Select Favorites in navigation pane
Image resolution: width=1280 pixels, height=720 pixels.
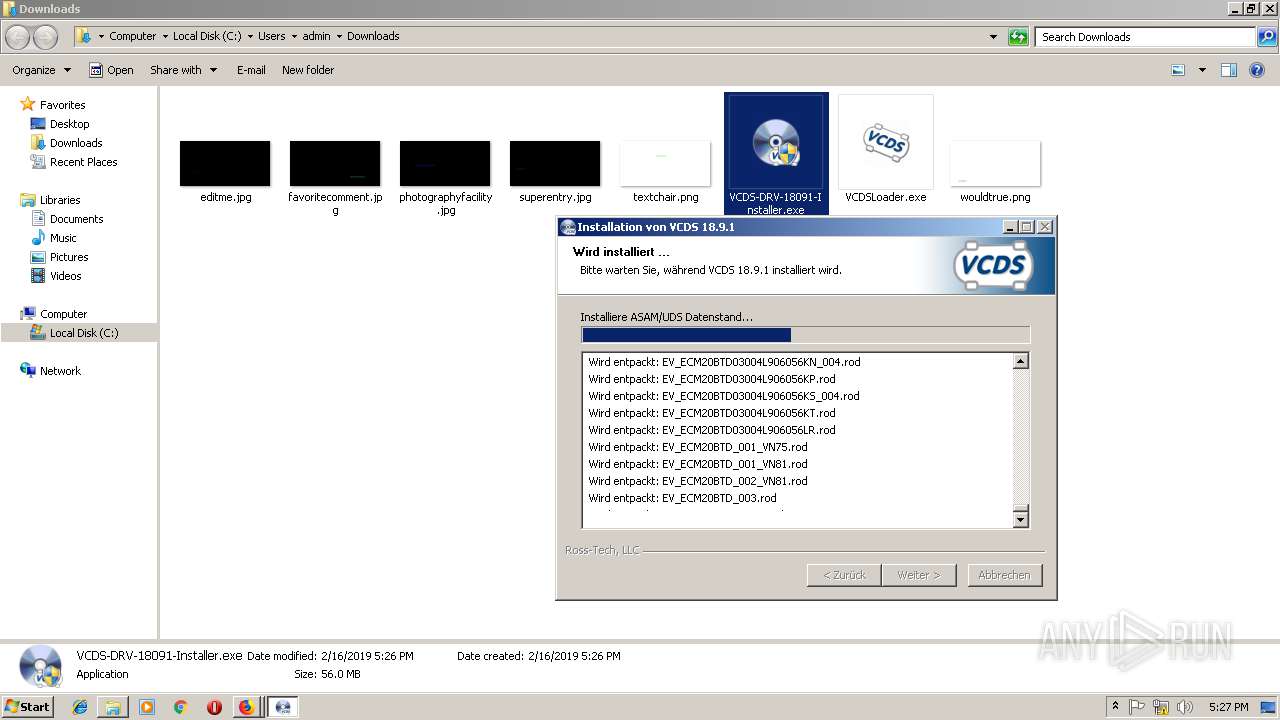62,105
